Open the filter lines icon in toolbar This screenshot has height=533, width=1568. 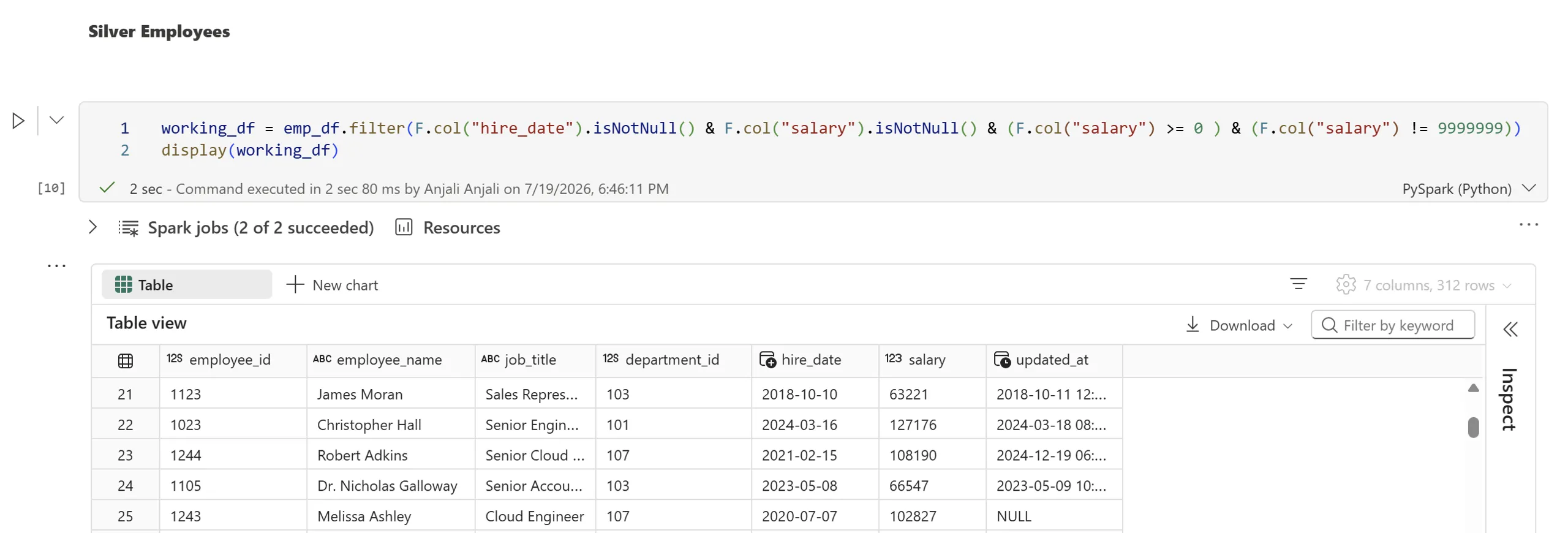point(1298,284)
